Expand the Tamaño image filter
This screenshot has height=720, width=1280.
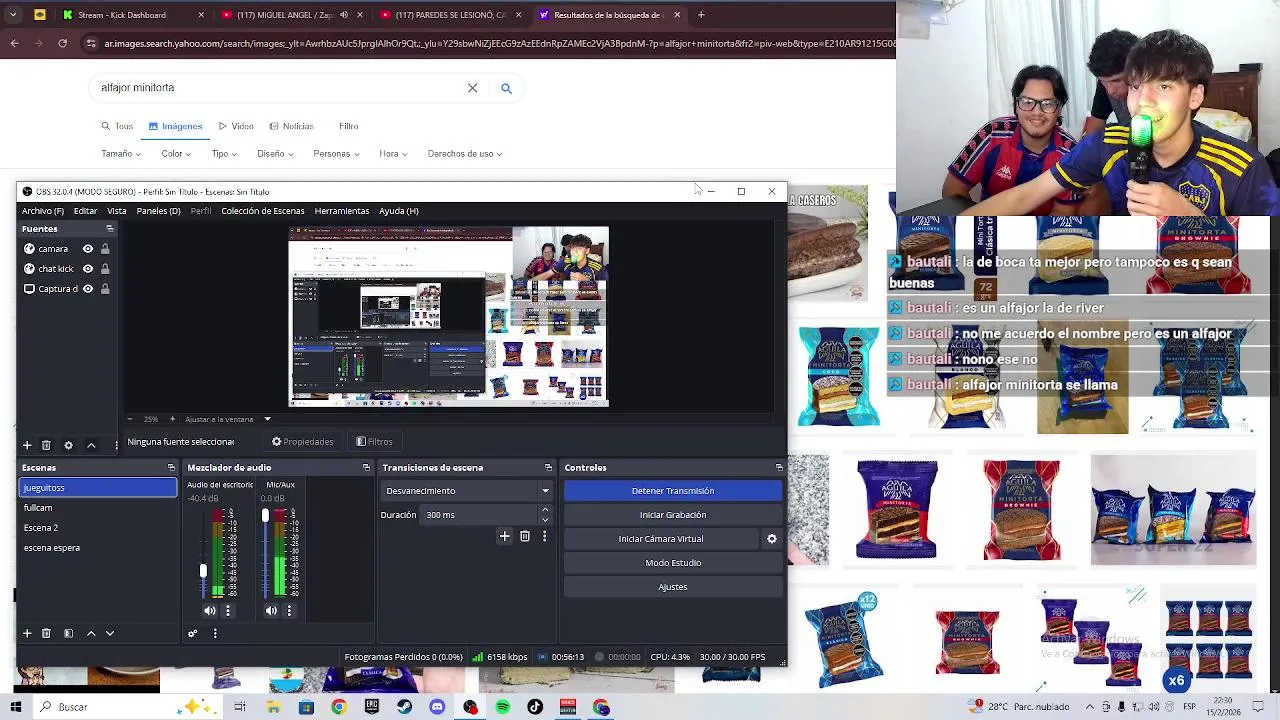[121, 154]
